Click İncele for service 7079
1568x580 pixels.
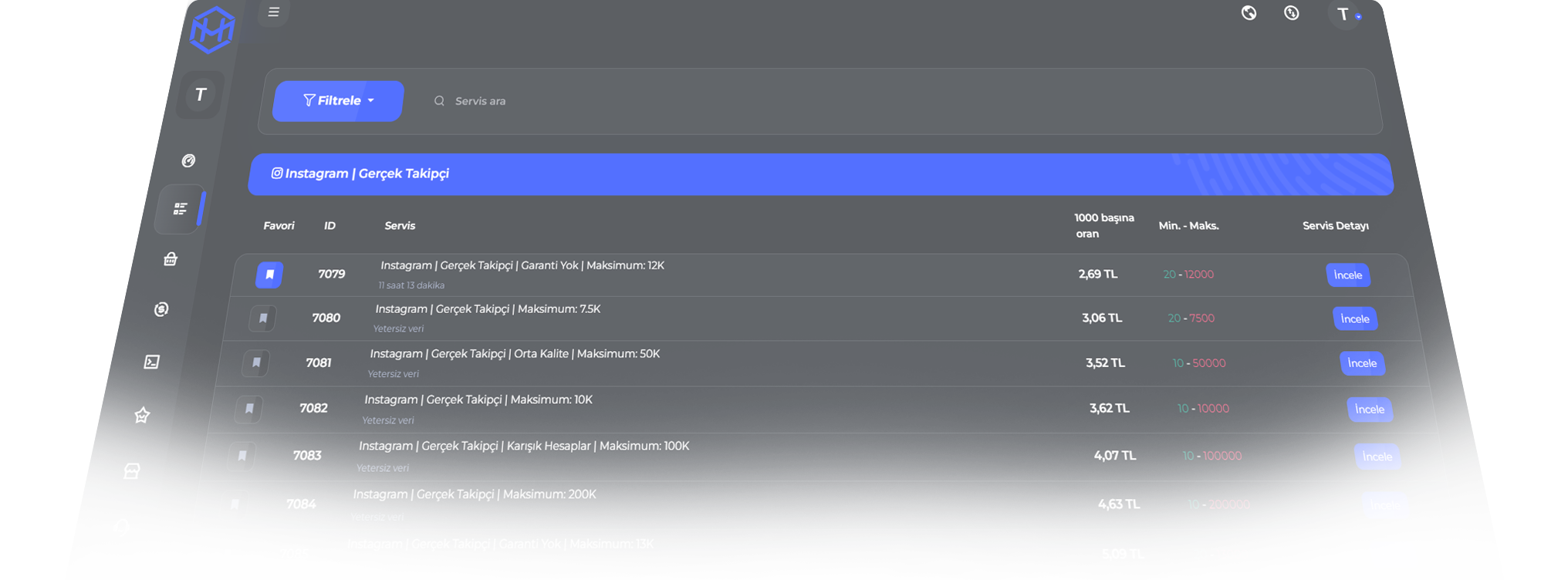1348,275
